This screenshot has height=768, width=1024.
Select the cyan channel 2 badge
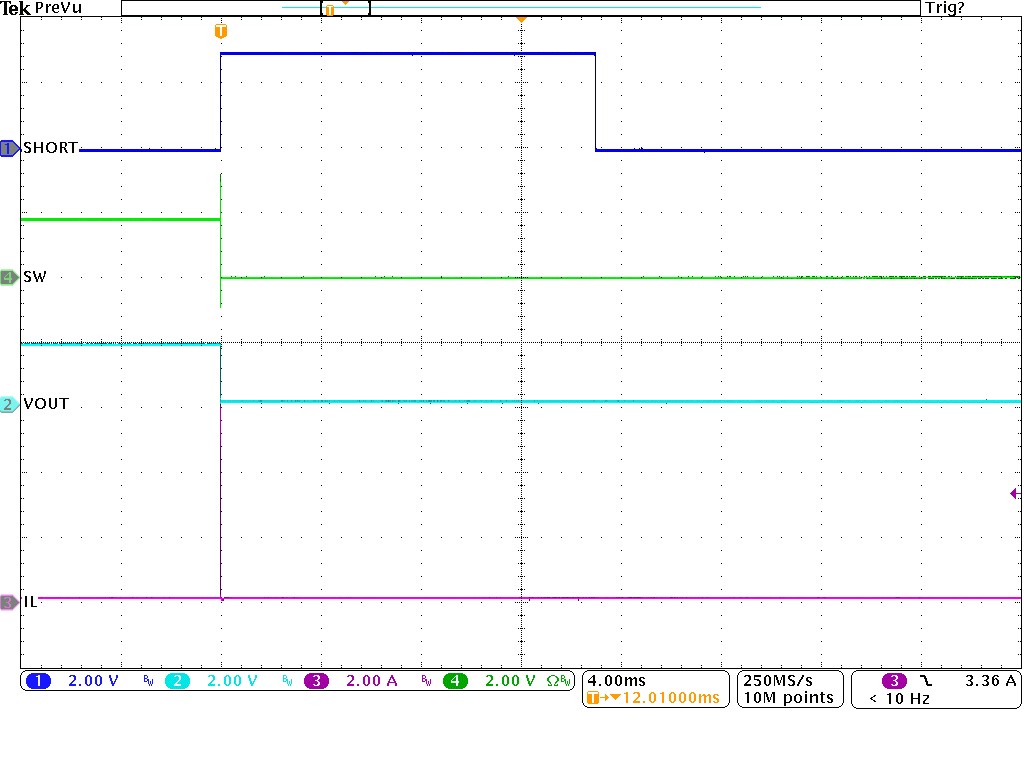click(x=177, y=681)
